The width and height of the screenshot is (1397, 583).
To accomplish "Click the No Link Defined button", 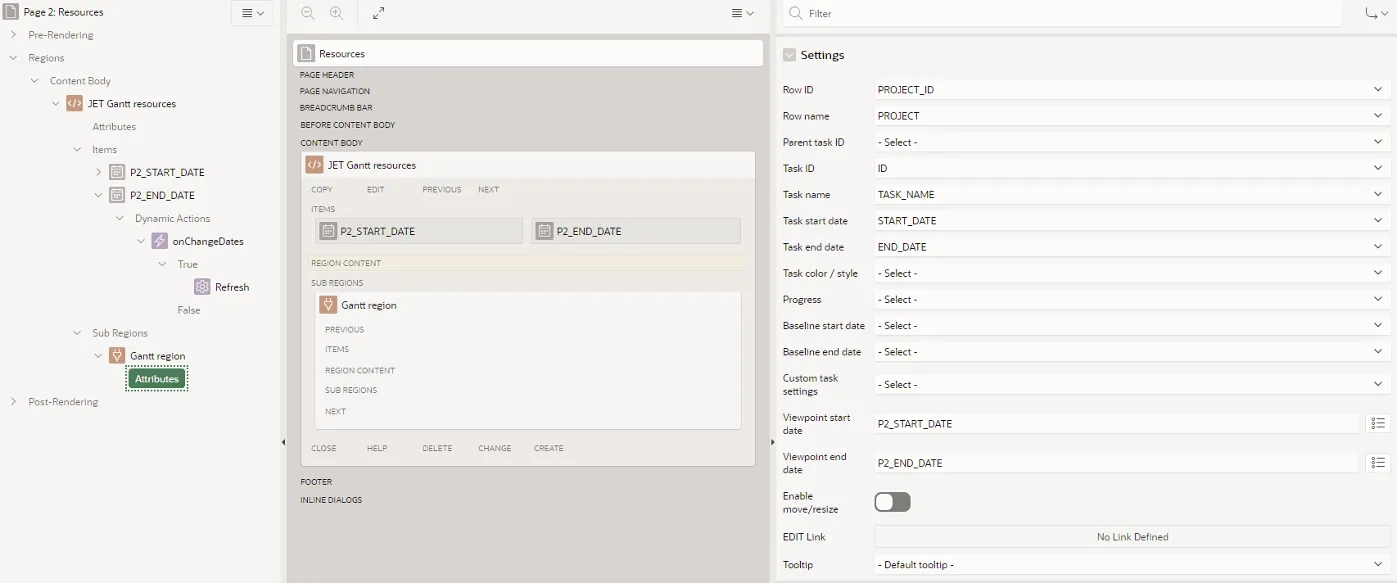I will coord(1132,537).
